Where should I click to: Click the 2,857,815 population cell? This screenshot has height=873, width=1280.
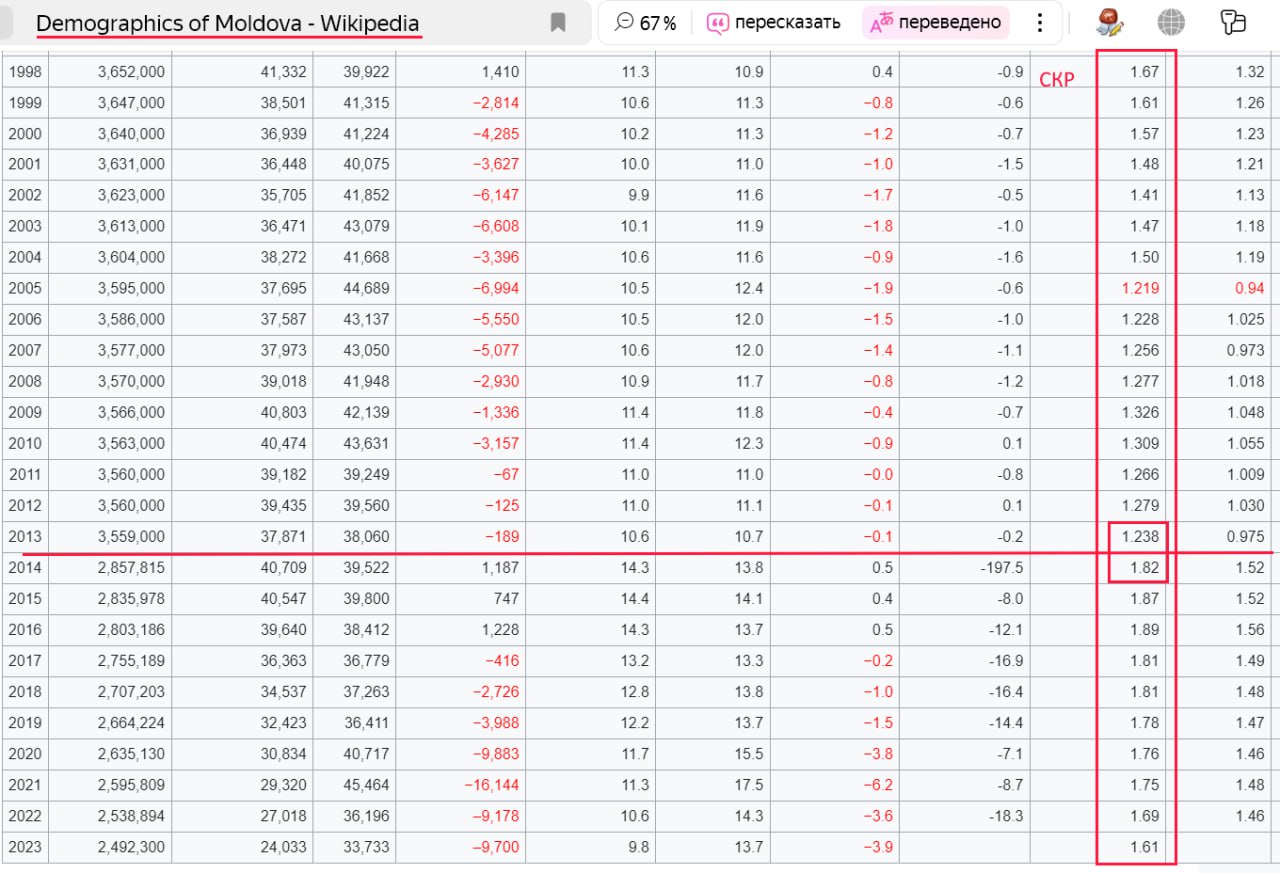(131, 568)
